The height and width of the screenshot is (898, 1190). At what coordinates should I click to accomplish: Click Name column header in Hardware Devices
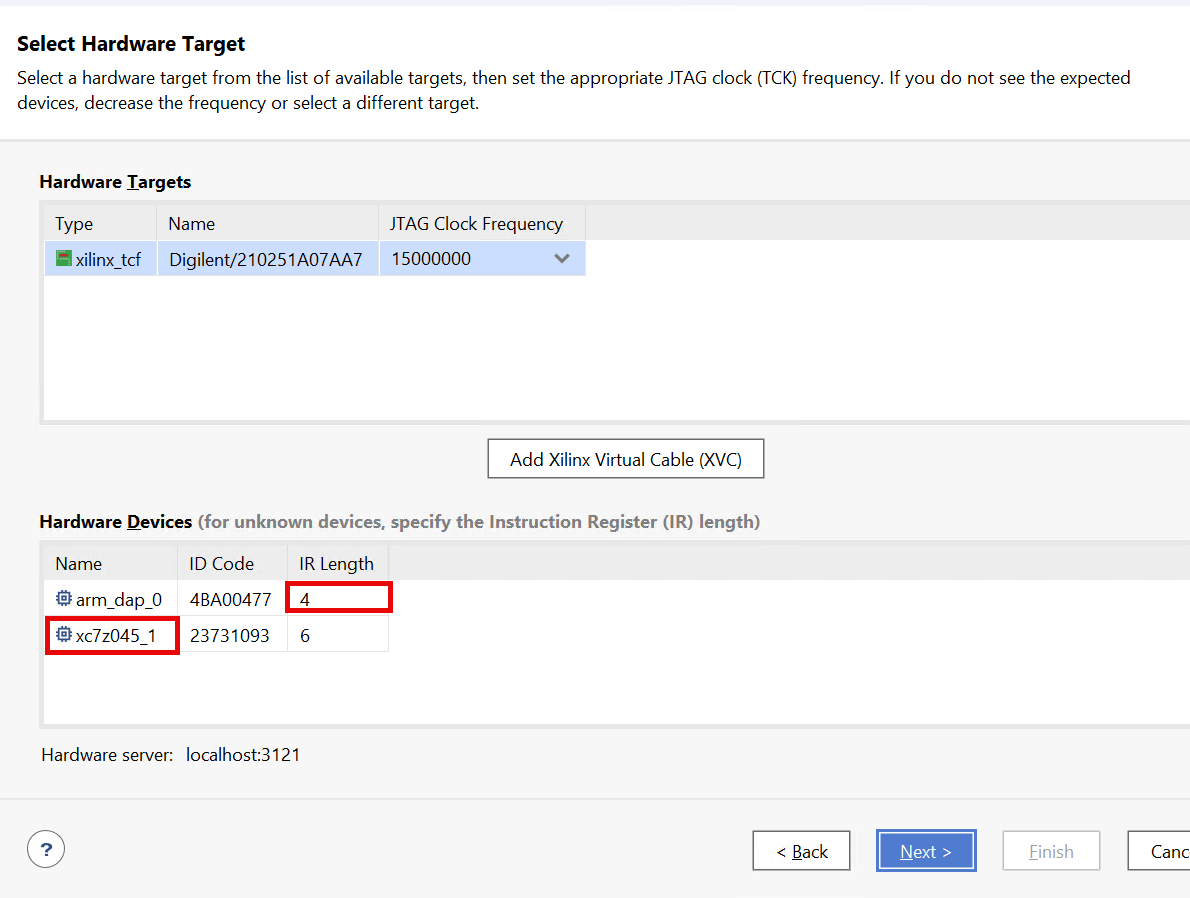tap(109, 563)
